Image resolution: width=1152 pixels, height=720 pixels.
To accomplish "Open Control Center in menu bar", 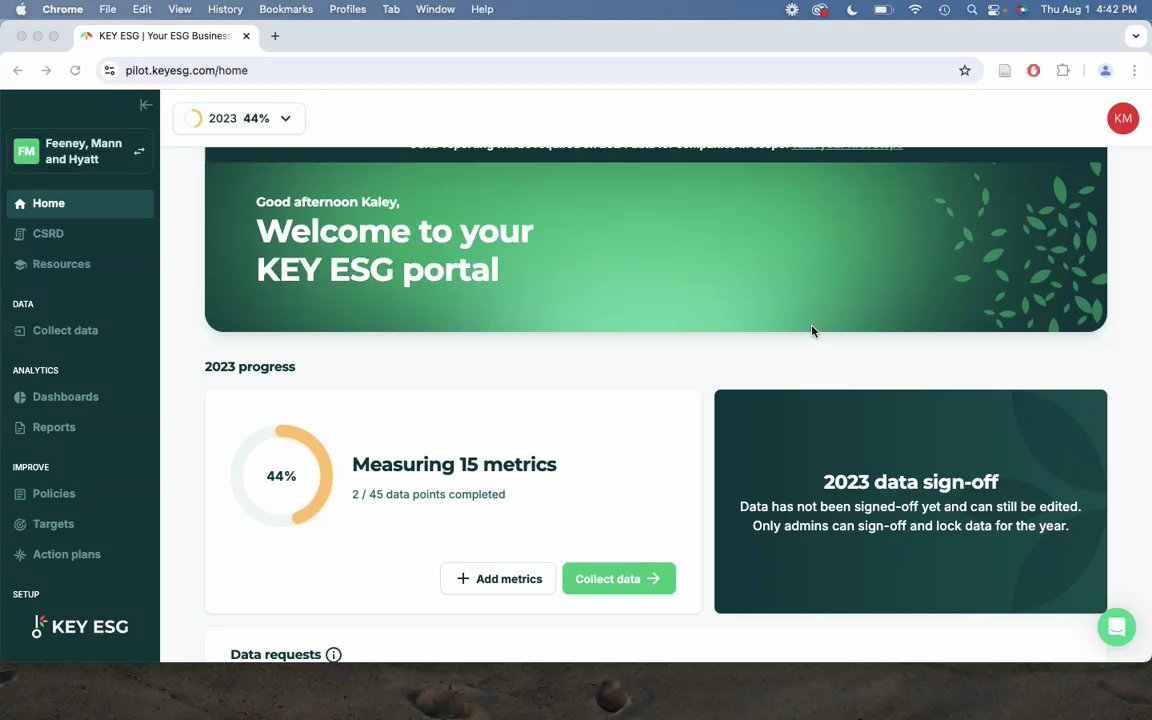I will coord(993,10).
